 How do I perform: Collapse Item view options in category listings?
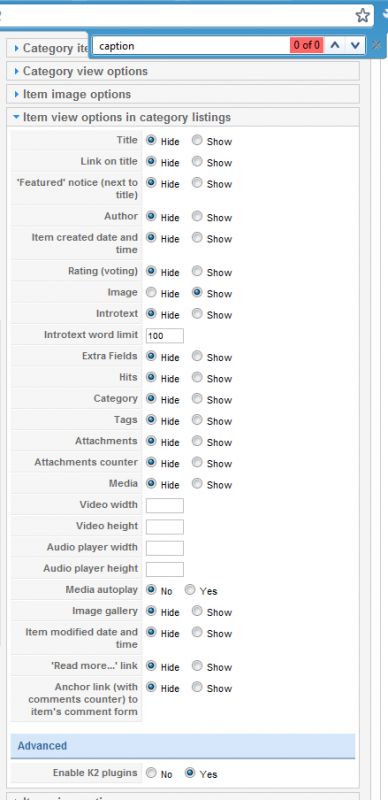(183, 117)
